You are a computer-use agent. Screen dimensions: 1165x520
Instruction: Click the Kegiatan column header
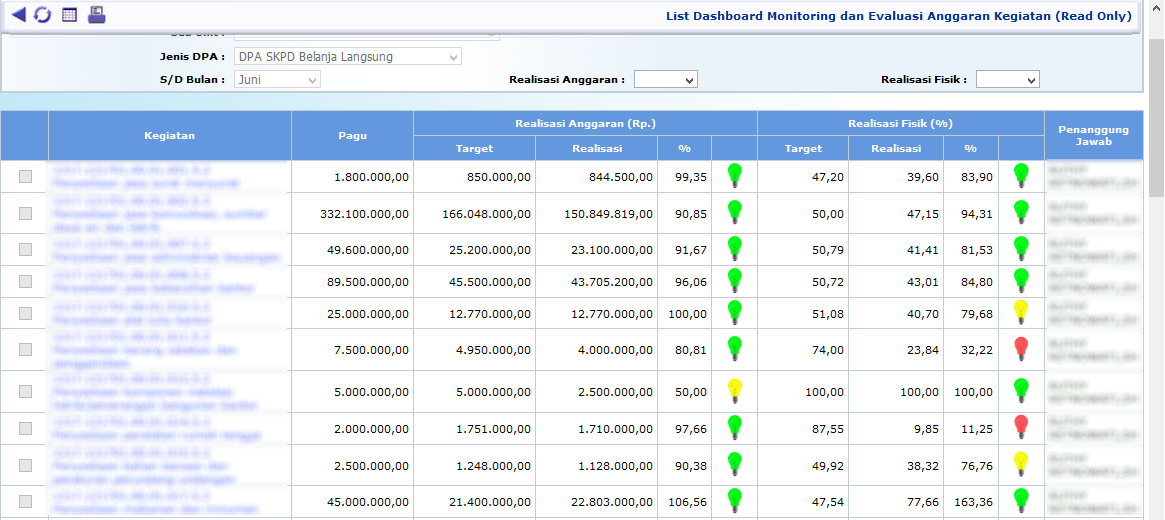tap(169, 135)
